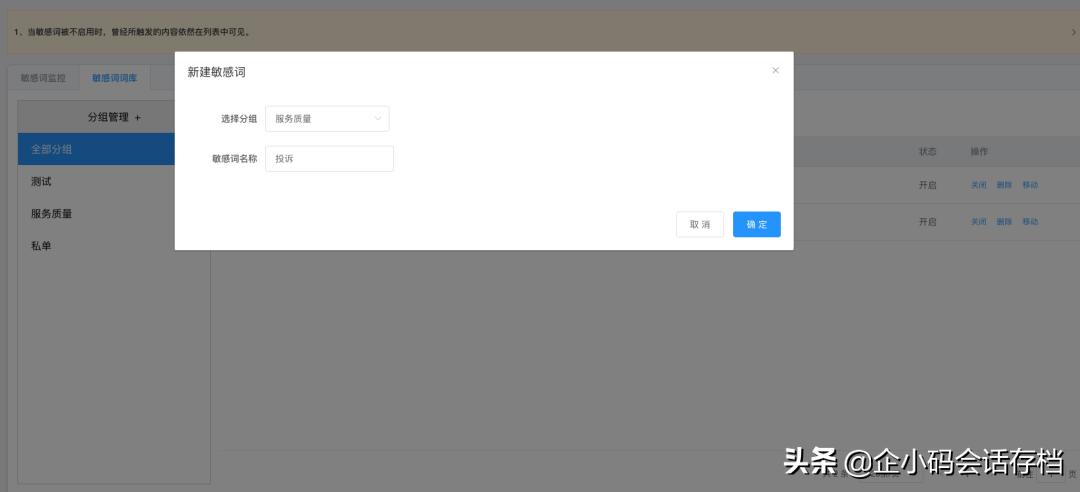Click 关闭 link in the second row
This screenshot has width=1080, height=492.
tap(979, 222)
